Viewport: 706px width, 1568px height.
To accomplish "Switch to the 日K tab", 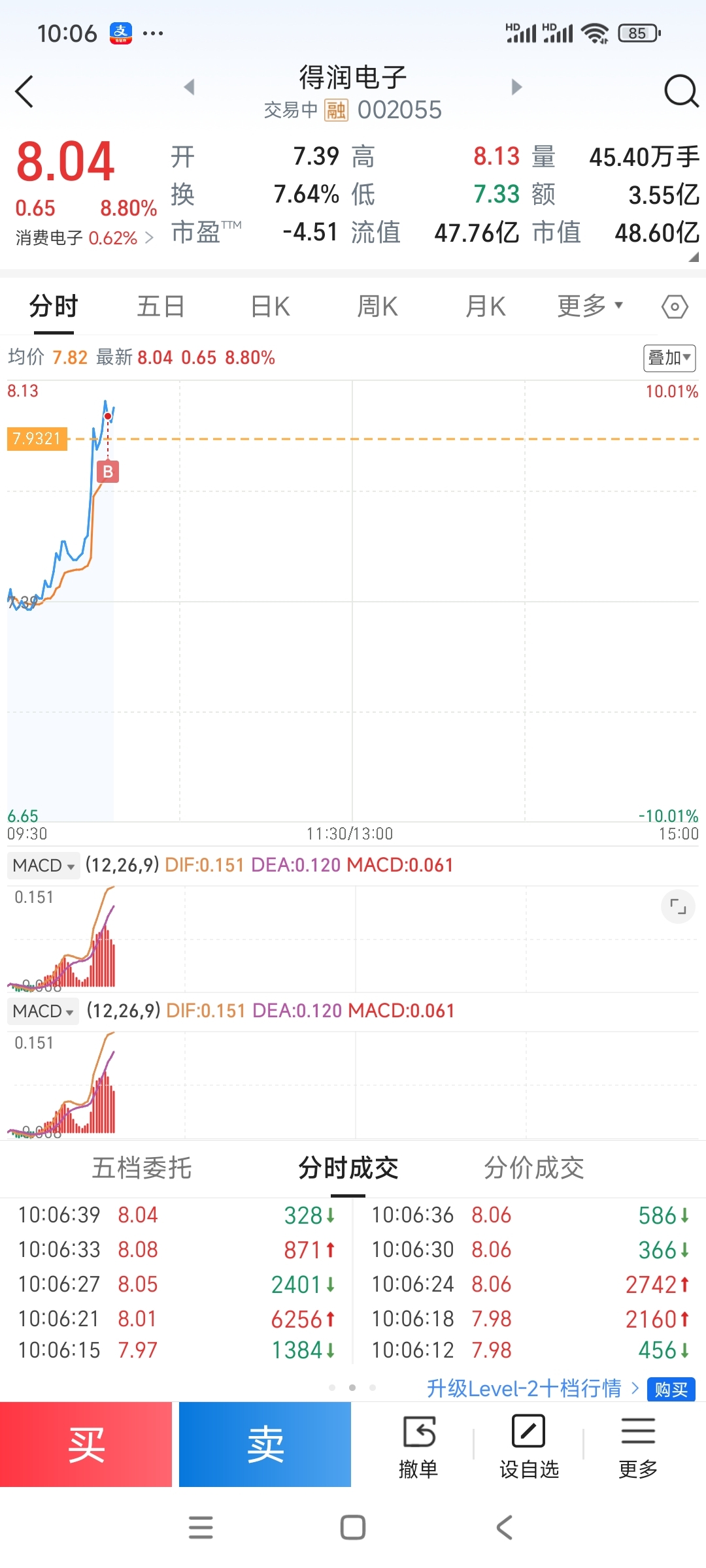I will pyautogui.click(x=271, y=306).
